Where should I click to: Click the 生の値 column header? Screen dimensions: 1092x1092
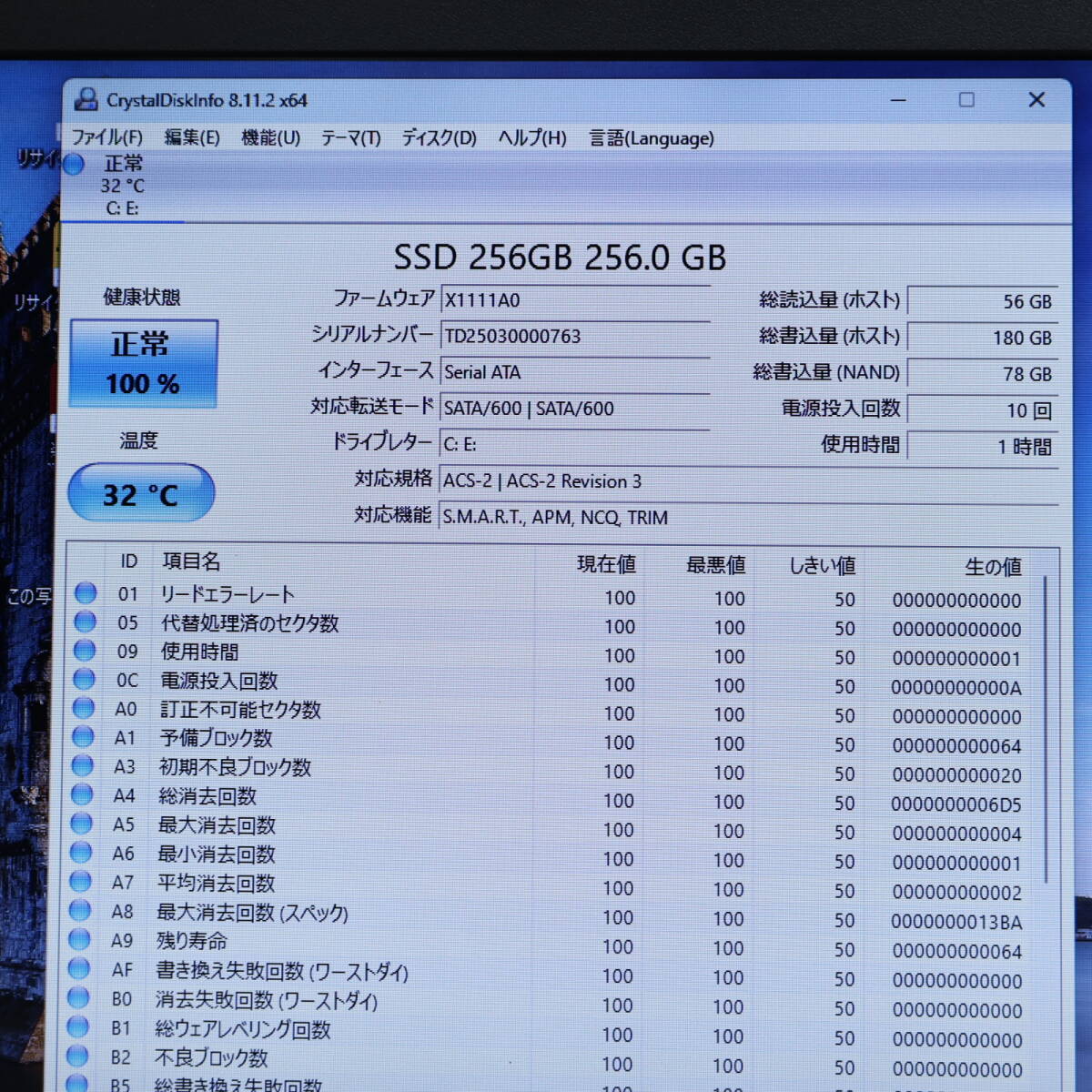click(x=993, y=567)
